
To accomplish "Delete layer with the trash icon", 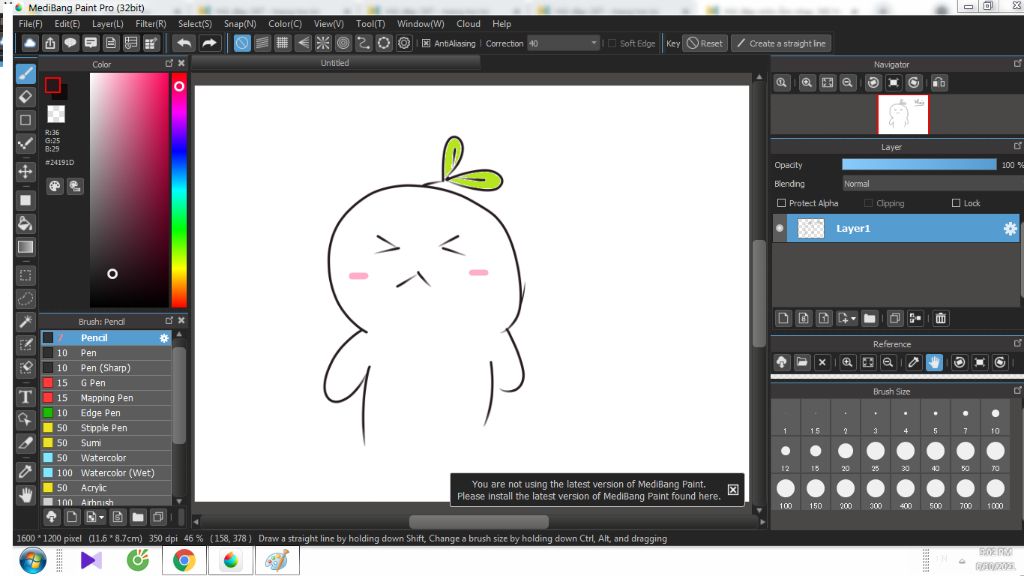I will pyautogui.click(x=940, y=318).
